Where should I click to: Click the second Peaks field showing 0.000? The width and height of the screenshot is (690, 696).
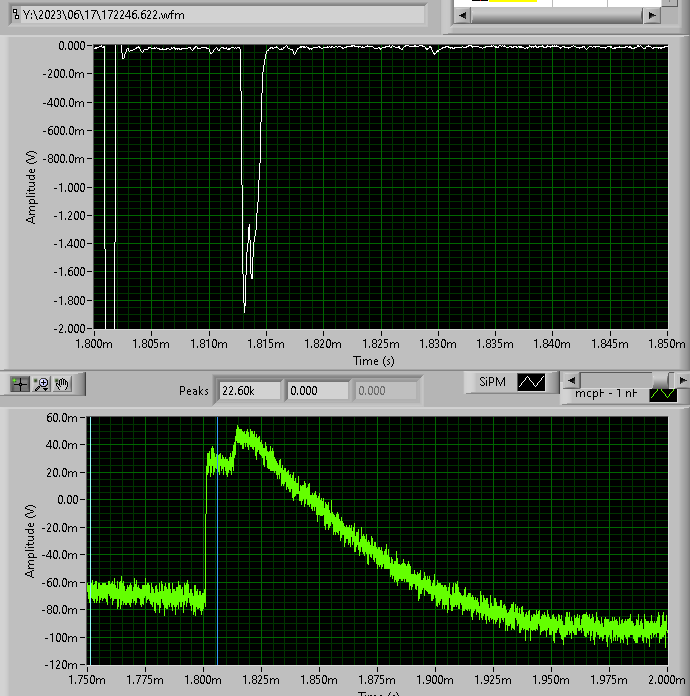(x=316, y=391)
